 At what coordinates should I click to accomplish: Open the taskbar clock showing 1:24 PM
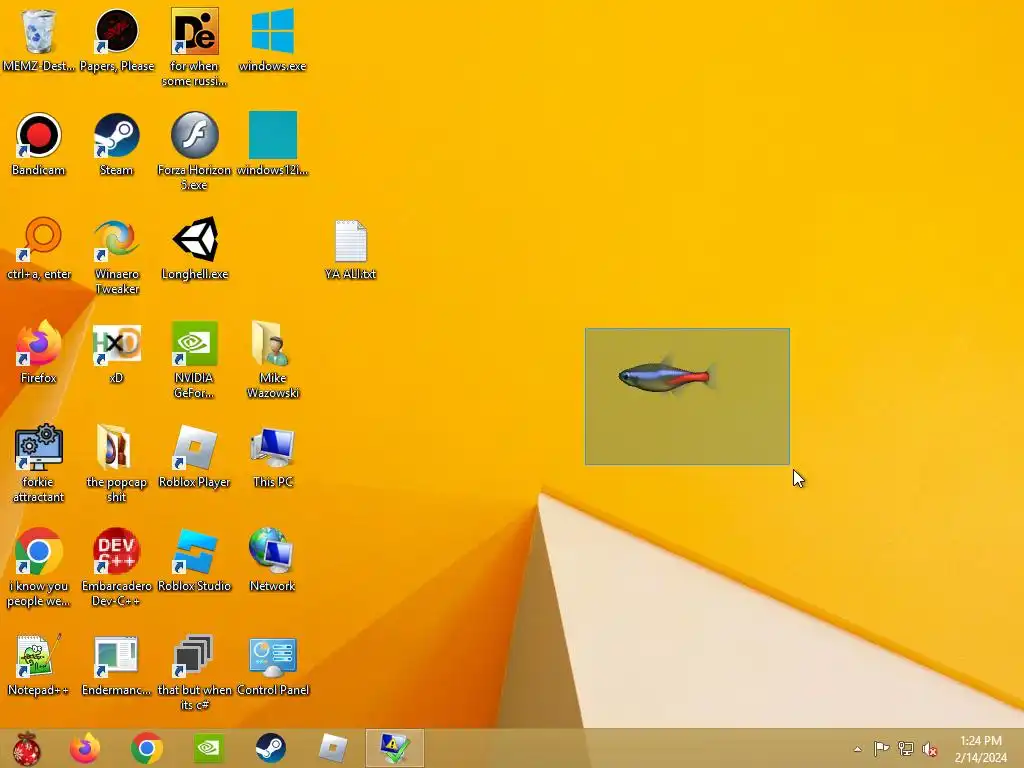coord(980,749)
